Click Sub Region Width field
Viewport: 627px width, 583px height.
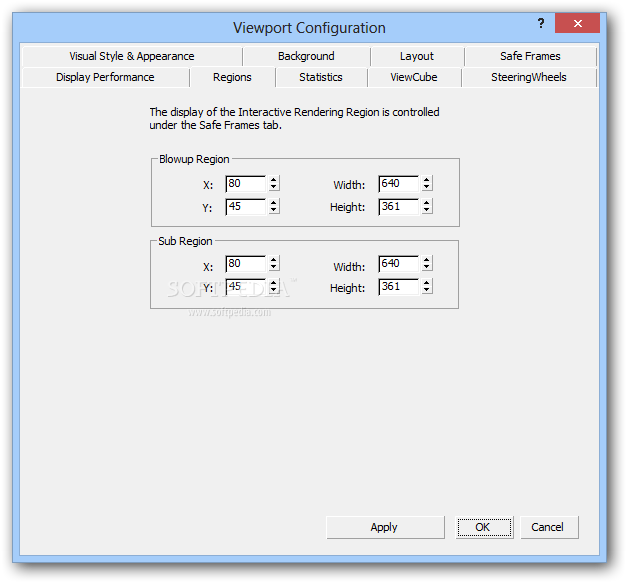tap(399, 264)
